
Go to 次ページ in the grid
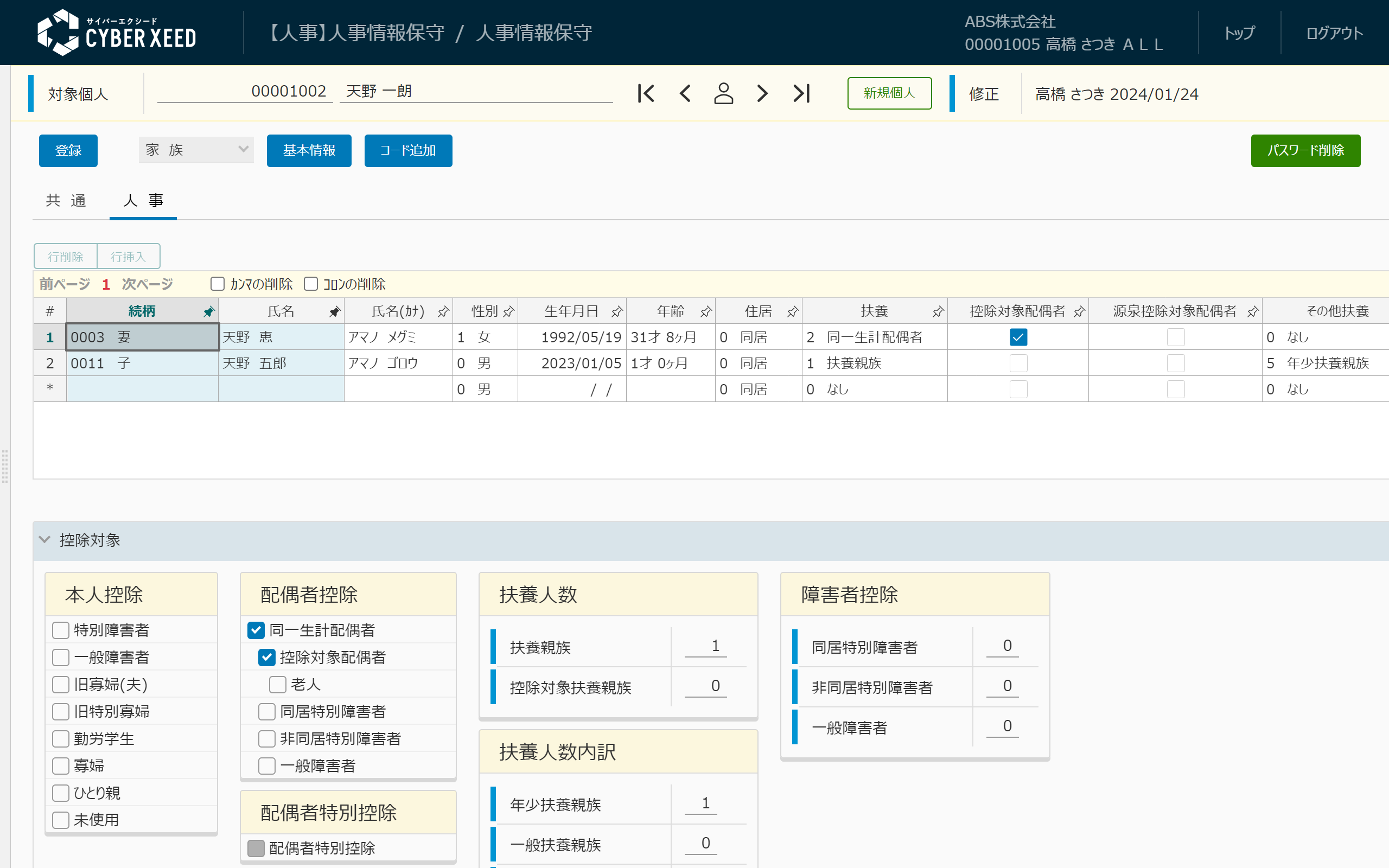[x=148, y=284]
